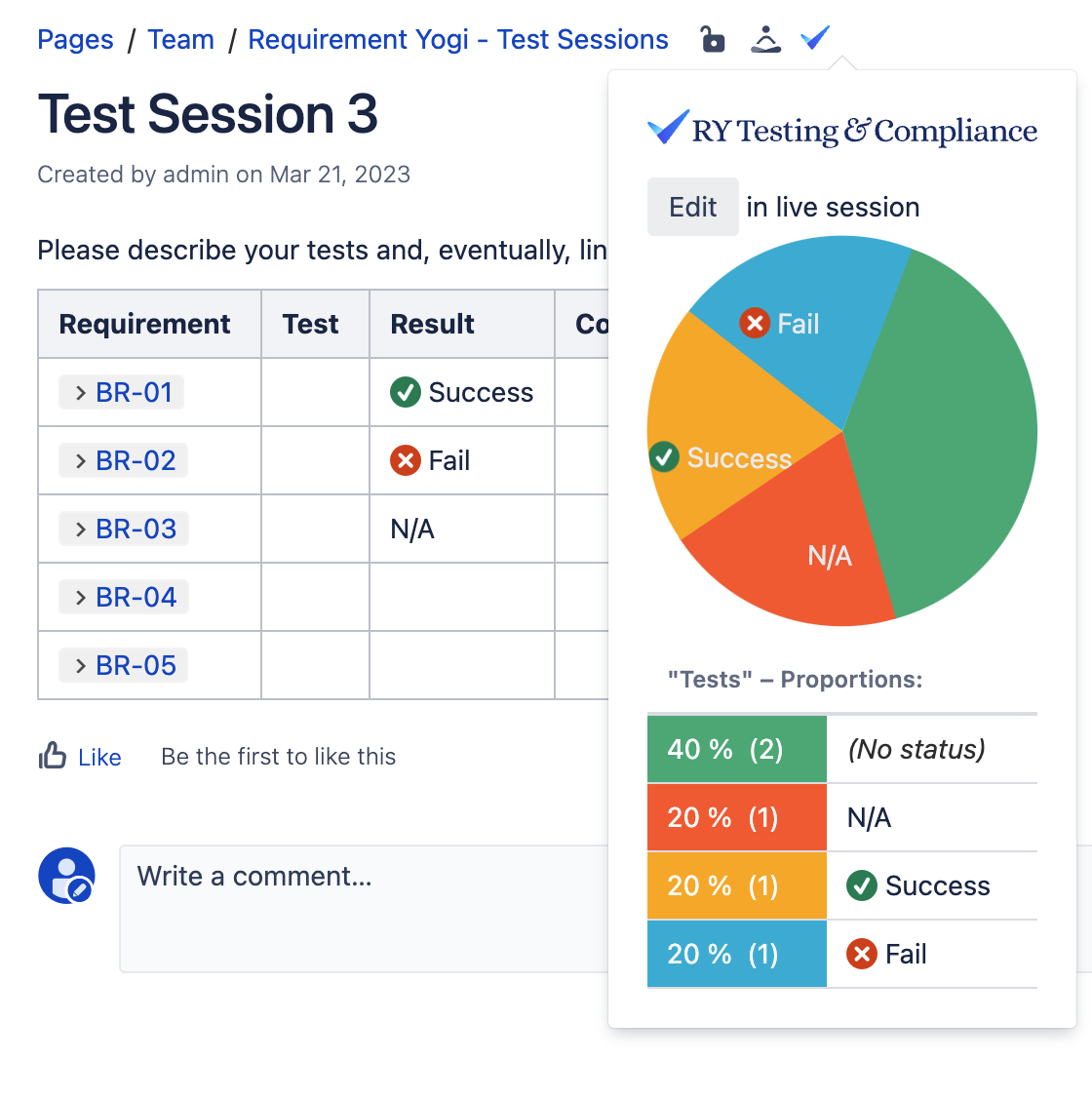Click the Edit button in live session
Screen dimensions: 1092x1100
click(692, 207)
